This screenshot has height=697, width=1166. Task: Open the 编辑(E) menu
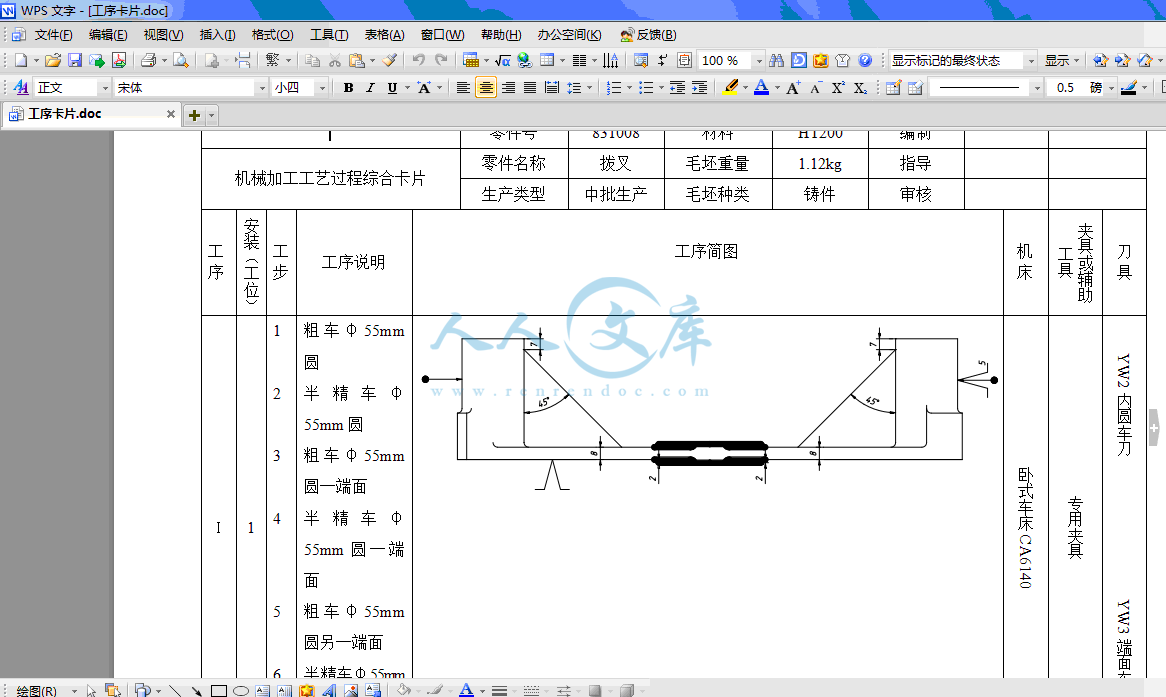point(108,35)
